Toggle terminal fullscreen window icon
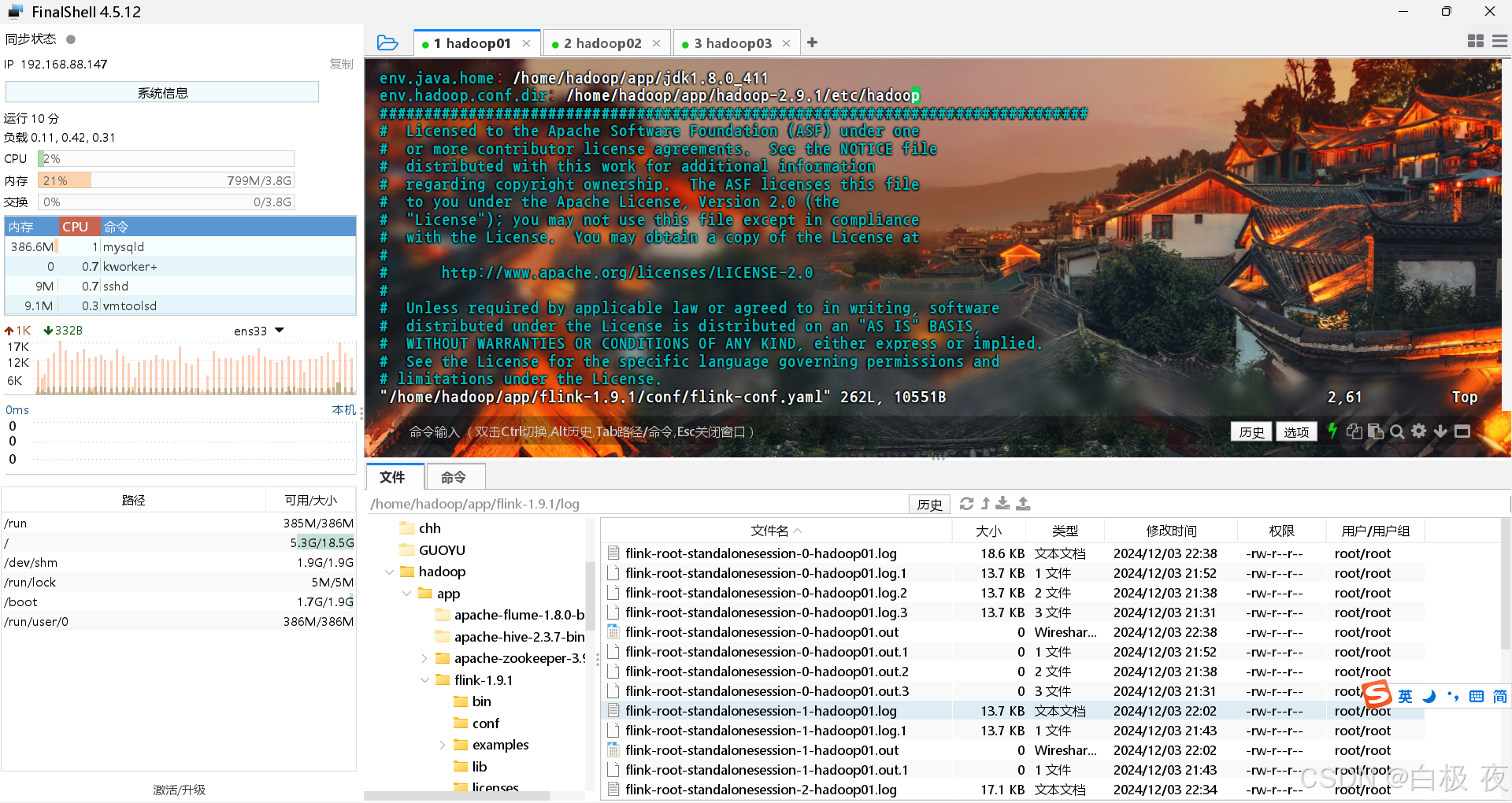Viewport: 1512px width, 803px height. [1462, 431]
